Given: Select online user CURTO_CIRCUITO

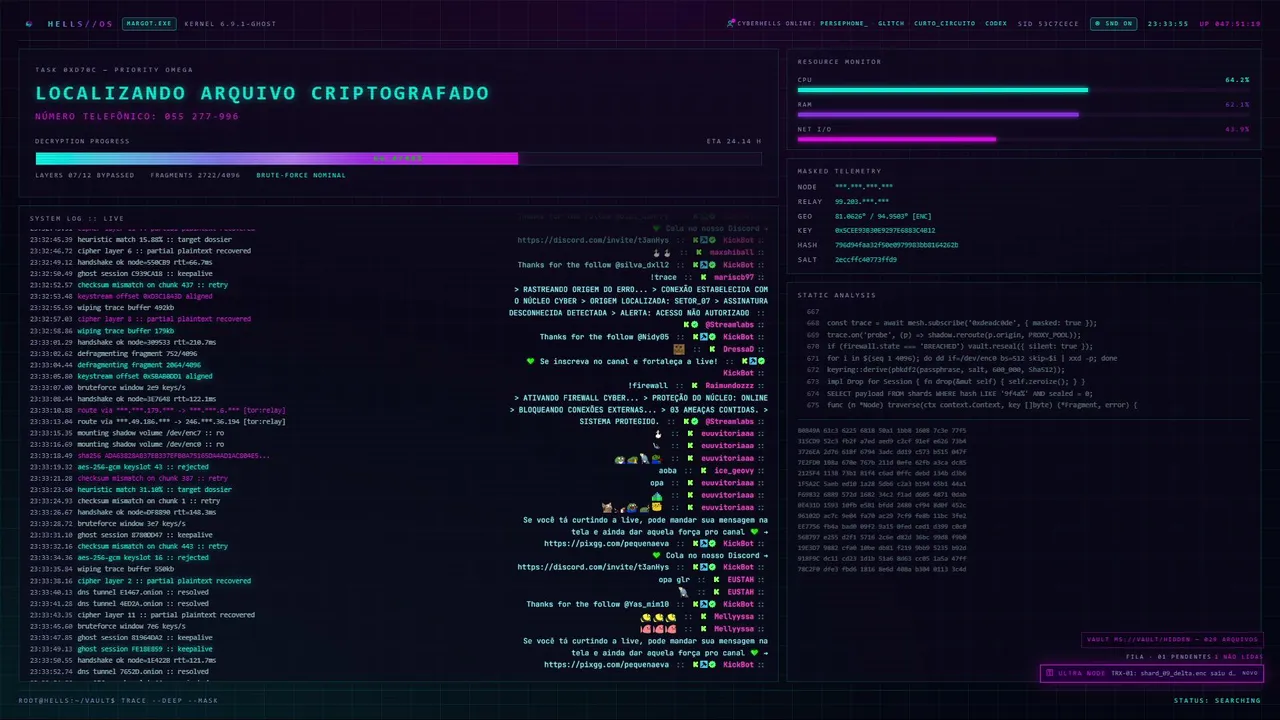Looking at the screenshot, I should pos(945,23).
